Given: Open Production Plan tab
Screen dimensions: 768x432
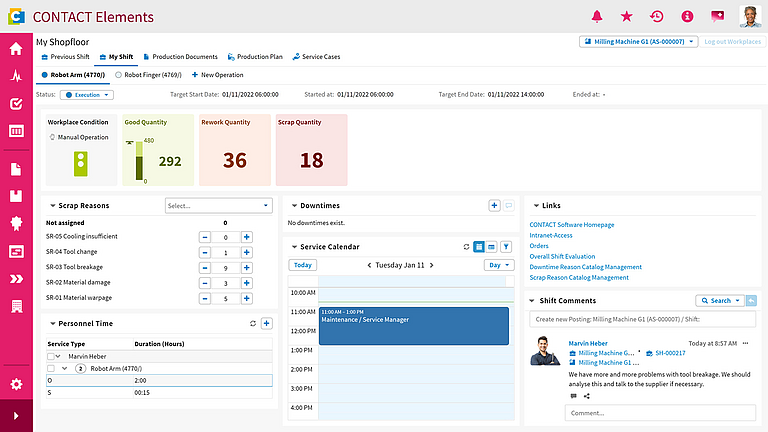Looking at the screenshot, I should pos(255,57).
